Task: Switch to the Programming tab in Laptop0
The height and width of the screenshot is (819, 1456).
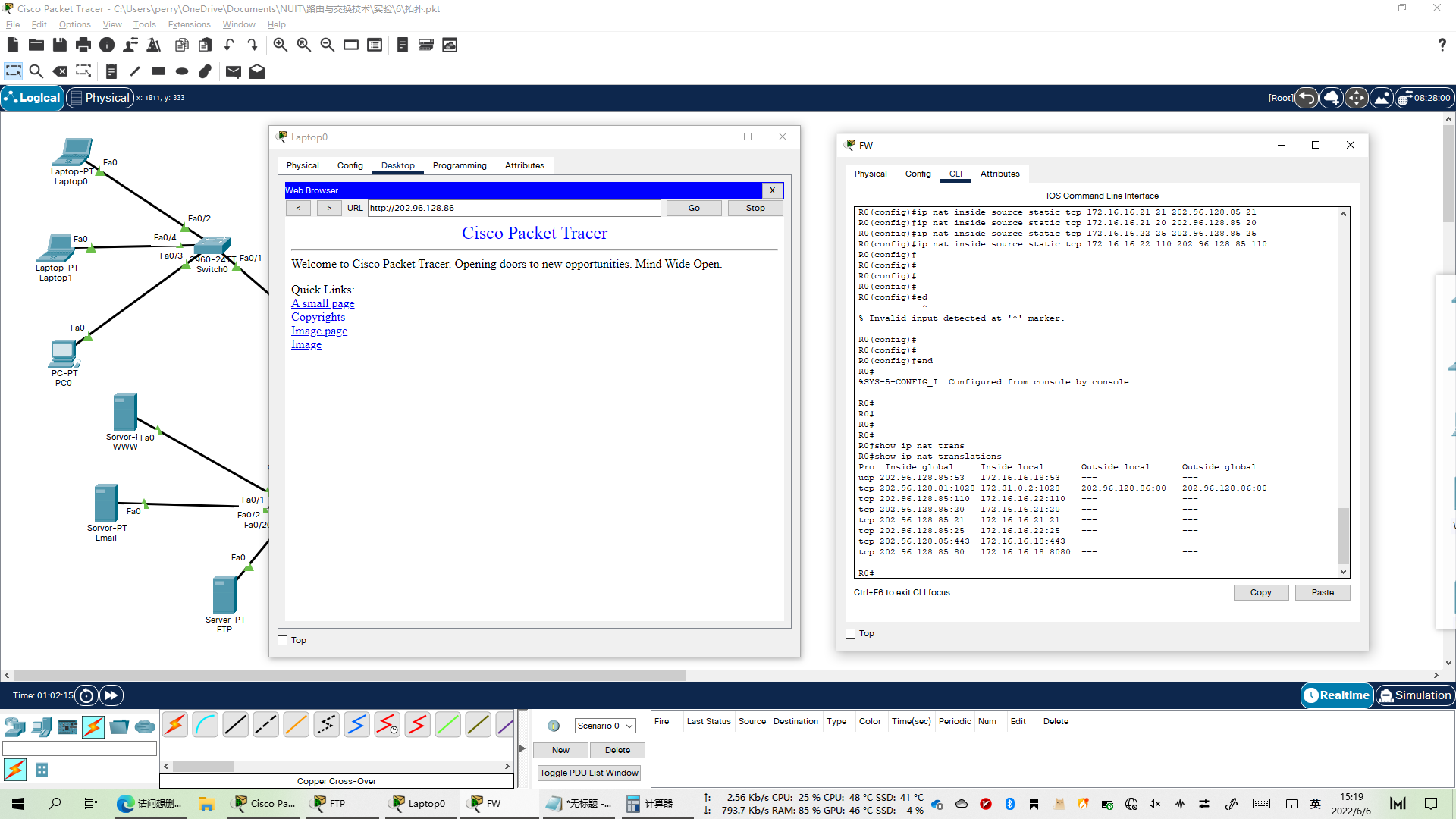Action: pos(460,165)
